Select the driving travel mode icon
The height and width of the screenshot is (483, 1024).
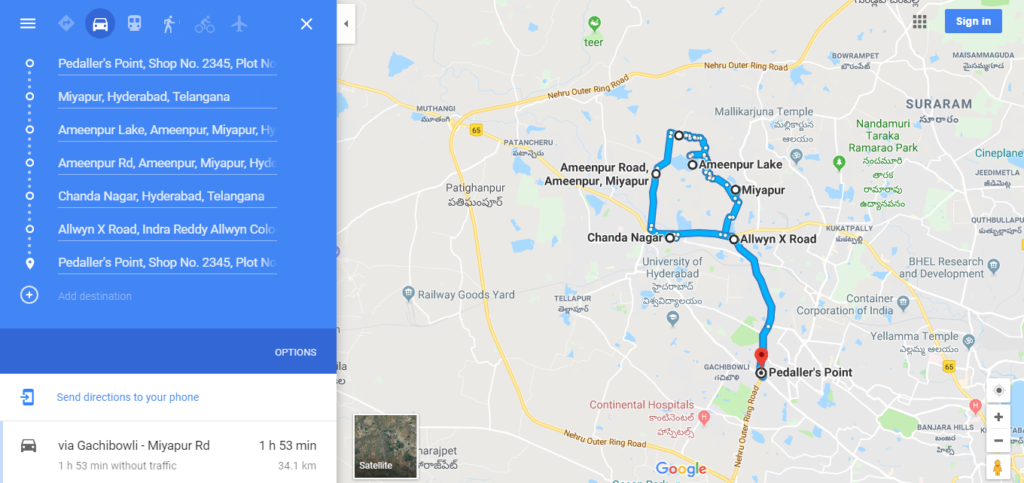[x=100, y=24]
